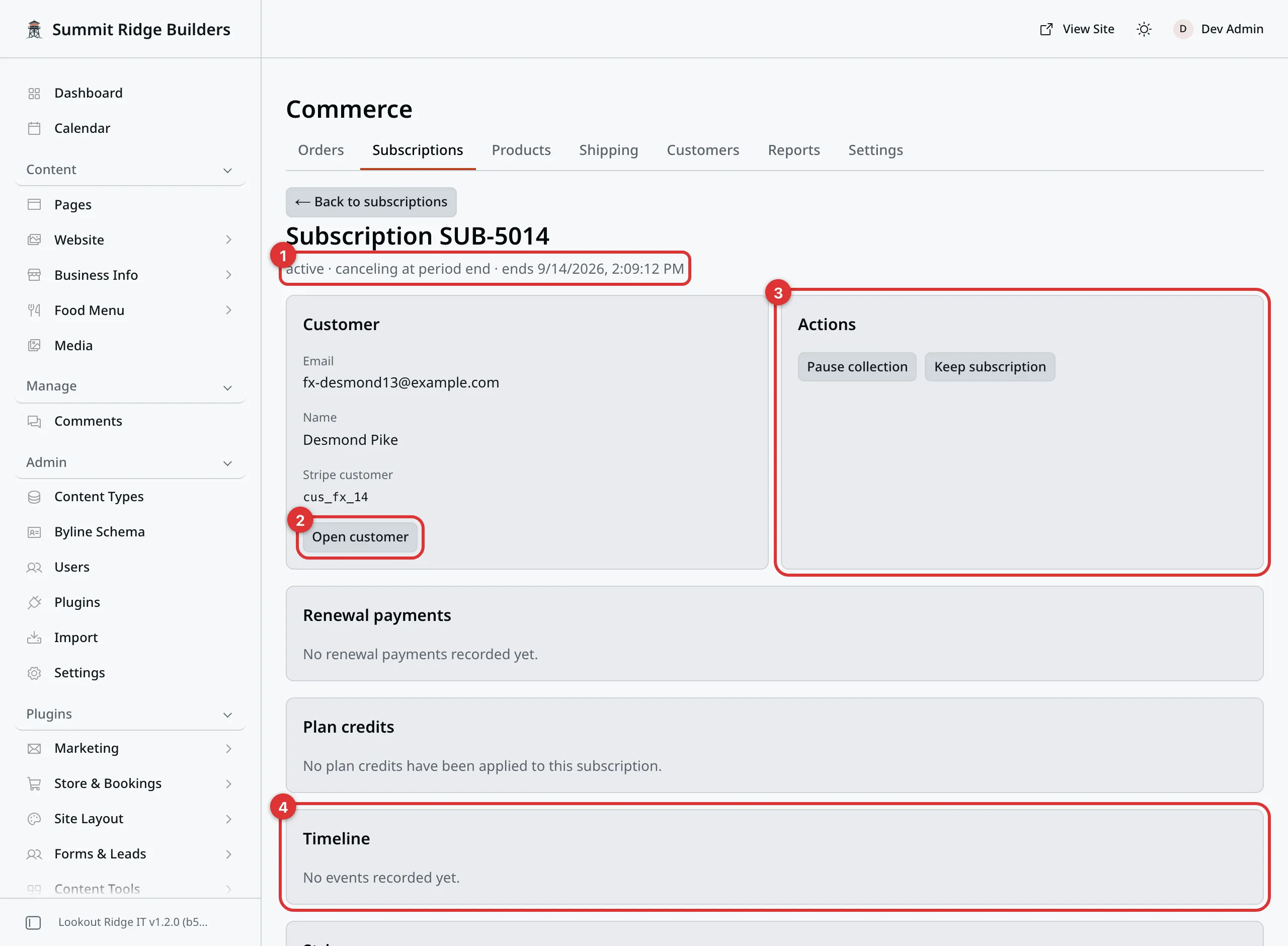Image resolution: width=1288 pixels, height=946 pixels.
Task: Open Plugins via the plug icon
Action: click(34, 602)
